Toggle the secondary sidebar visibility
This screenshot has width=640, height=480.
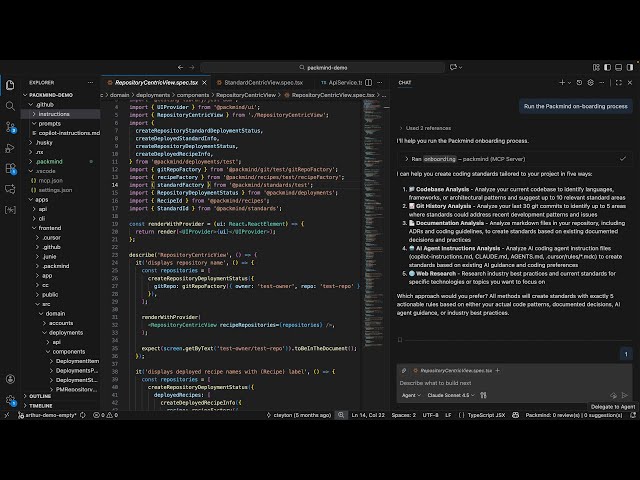pos(630,67)
